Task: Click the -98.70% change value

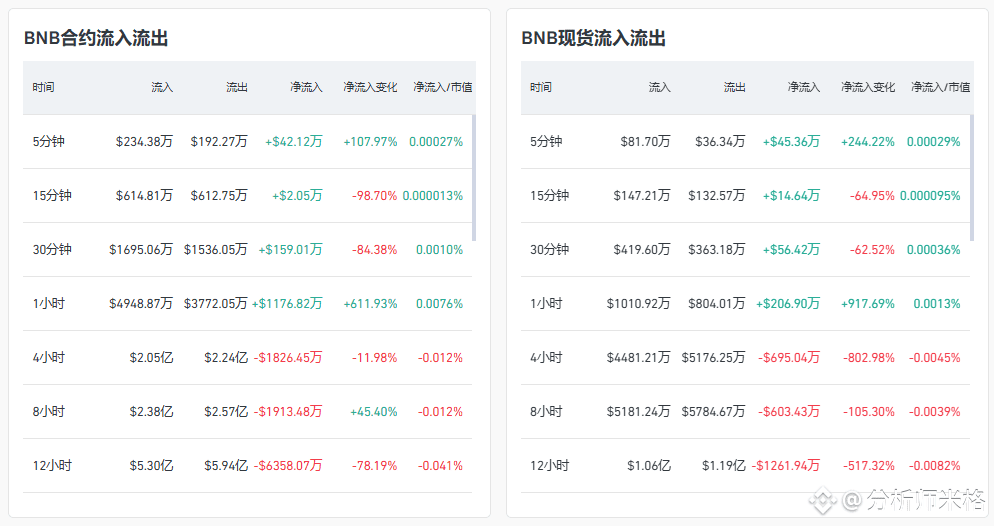Action: [375, 196]
